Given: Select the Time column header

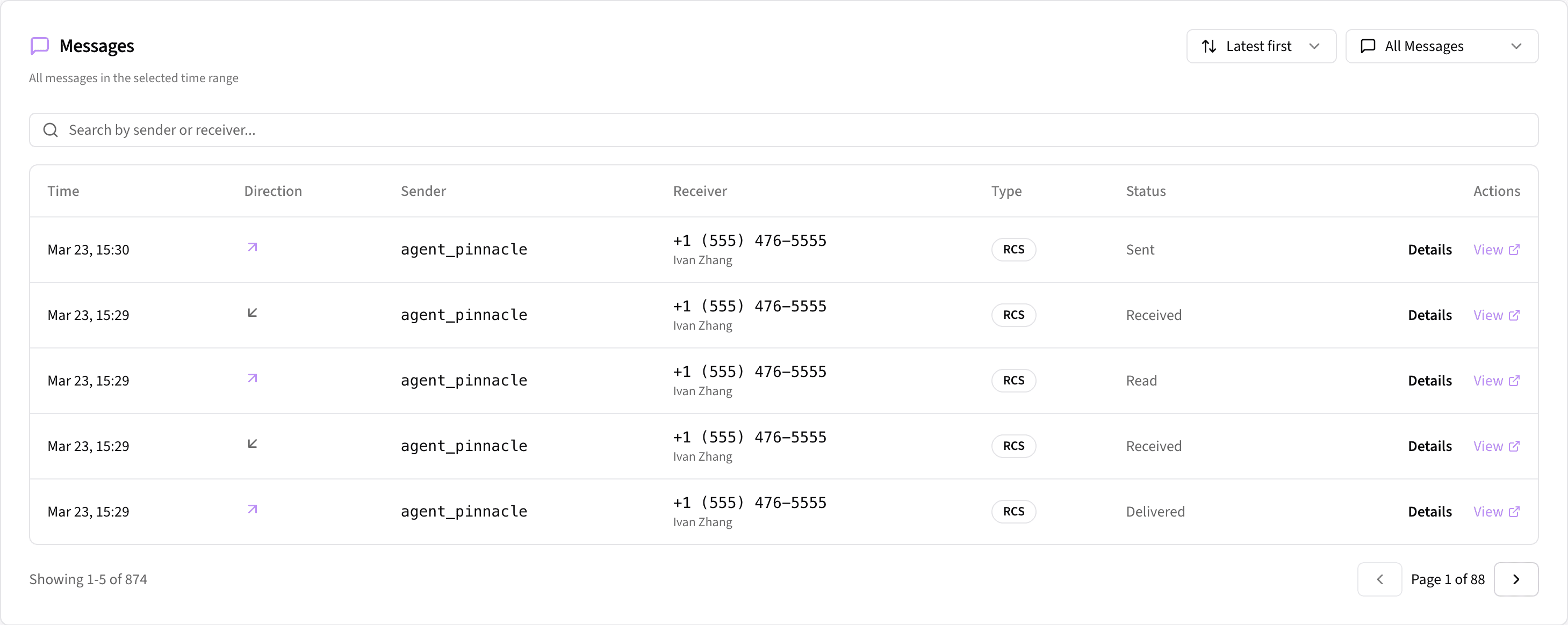Looking at the screenshot, I should pyautogui.click(x=63, y=190).
